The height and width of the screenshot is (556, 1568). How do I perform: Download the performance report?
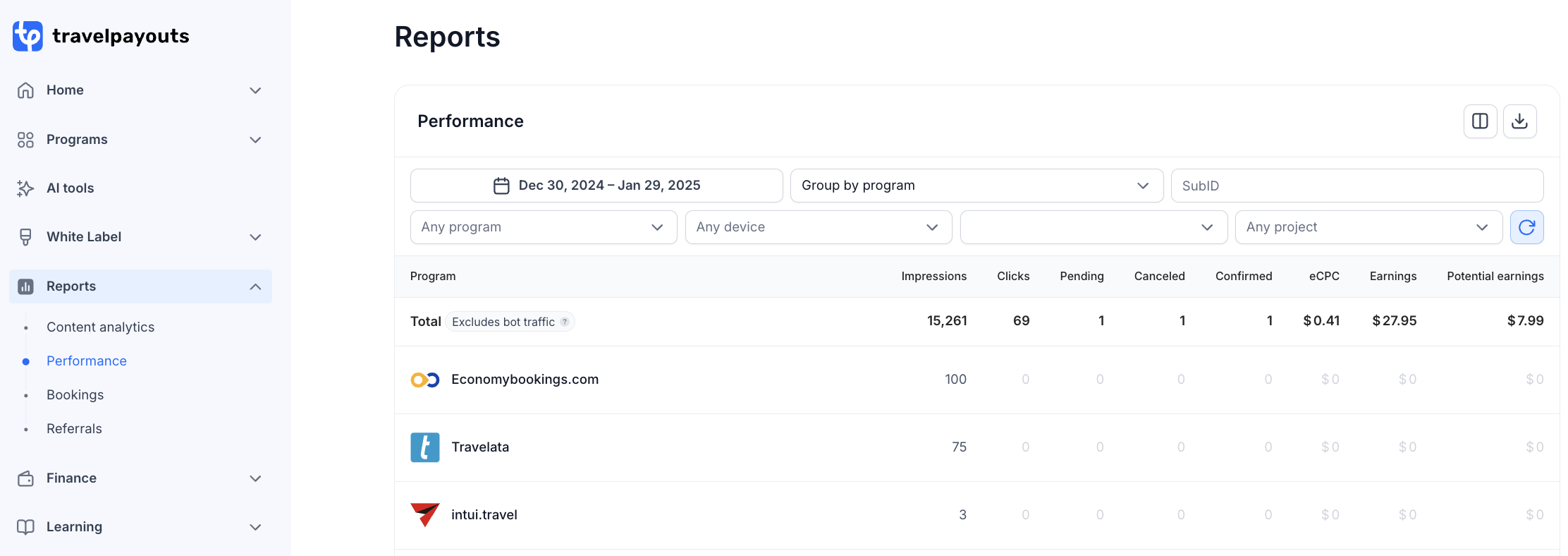click(x=1519, y=121)
